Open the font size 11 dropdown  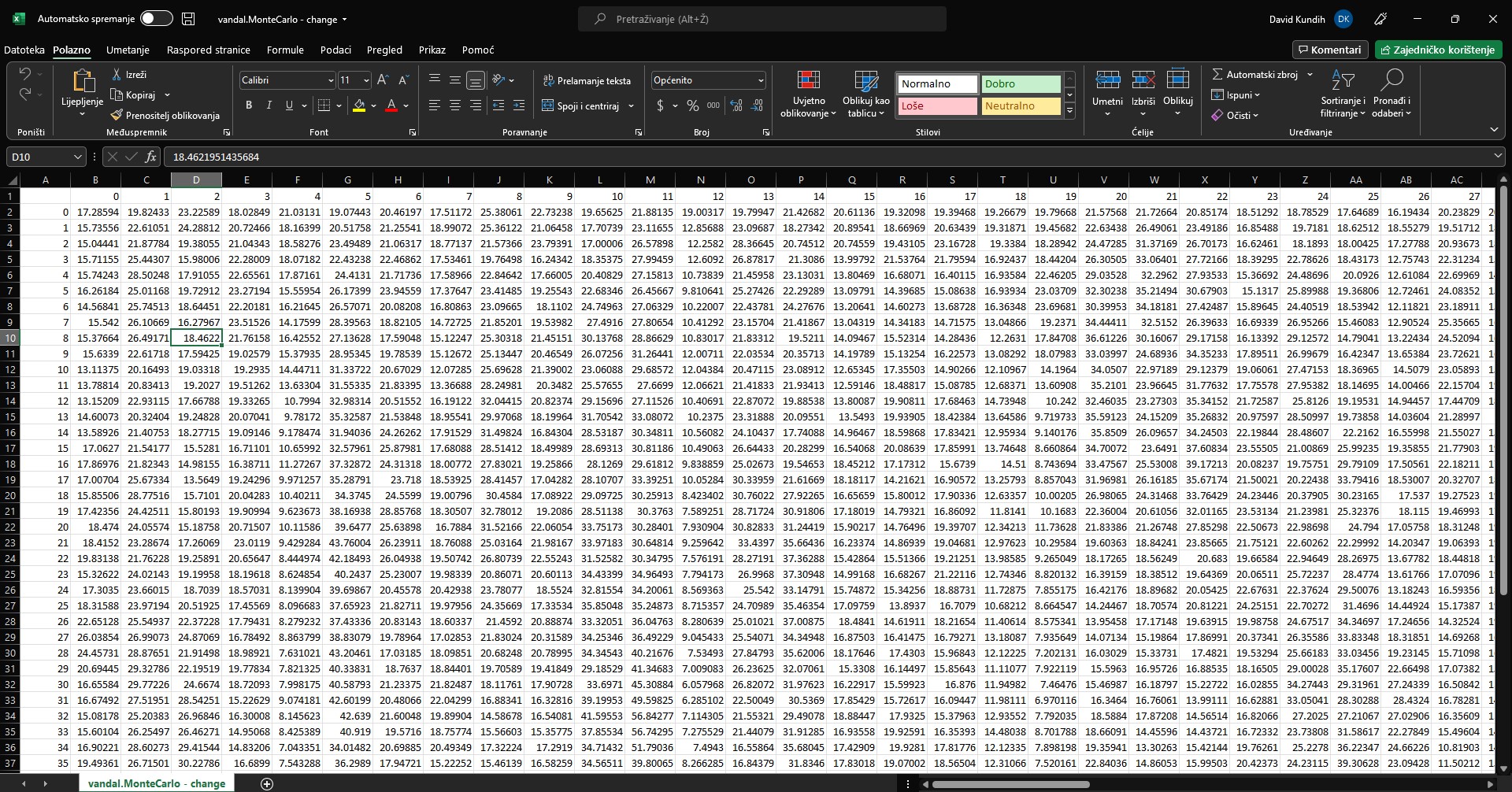tap(366, 80)
